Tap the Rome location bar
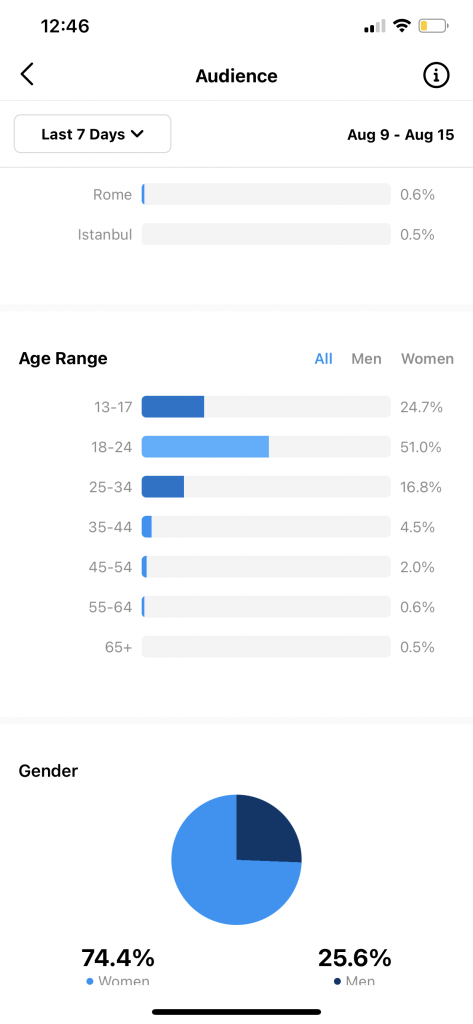Image resolution: width=473 pixels, height=1024 pixels. (266, 194)
